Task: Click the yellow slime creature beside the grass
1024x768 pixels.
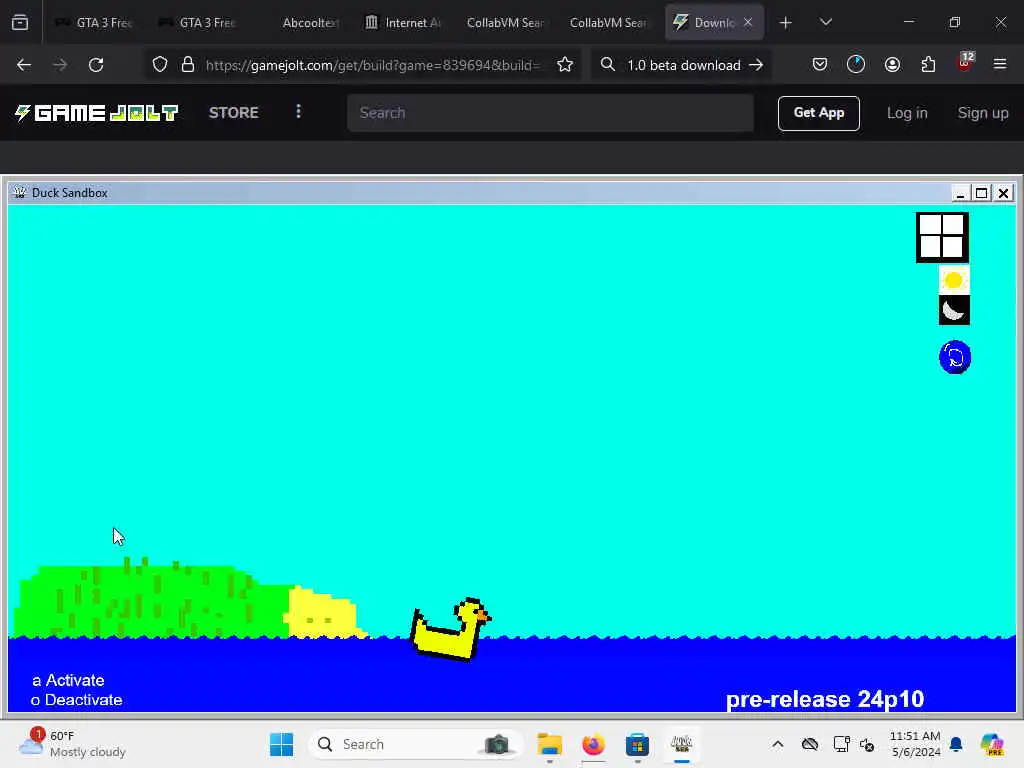Action: click(x=323, y=613)
